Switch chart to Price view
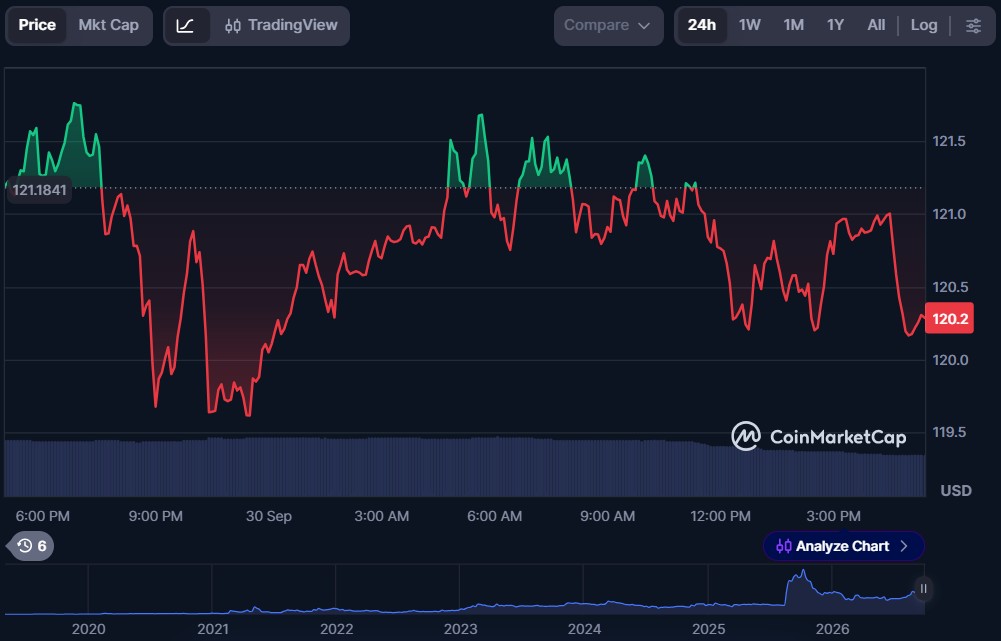 click(x=37, y=26)
